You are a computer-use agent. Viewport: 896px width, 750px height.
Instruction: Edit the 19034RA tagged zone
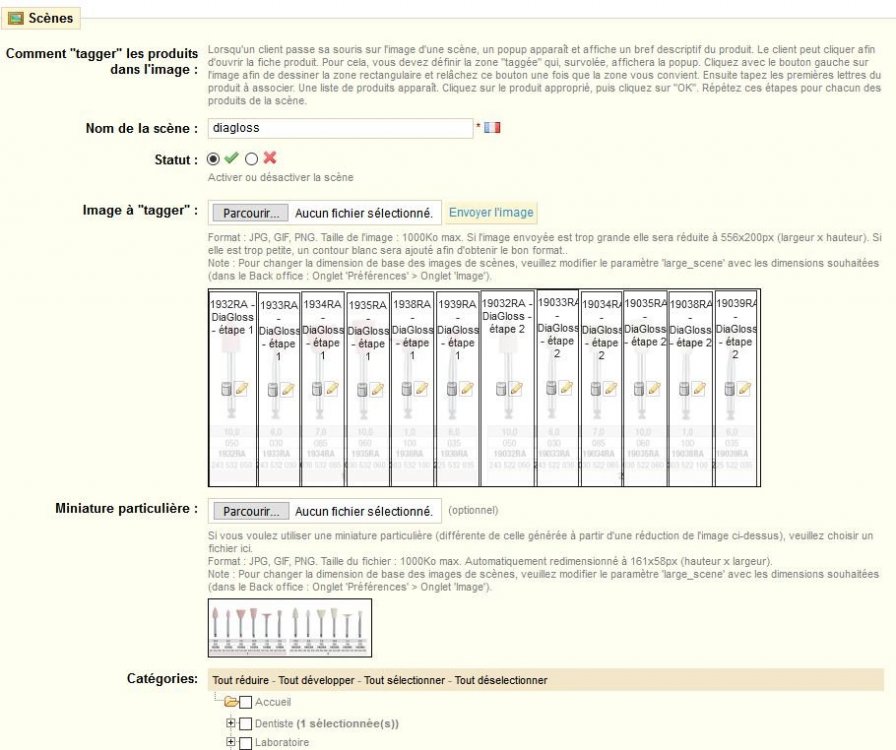click(x=610, y=389)
